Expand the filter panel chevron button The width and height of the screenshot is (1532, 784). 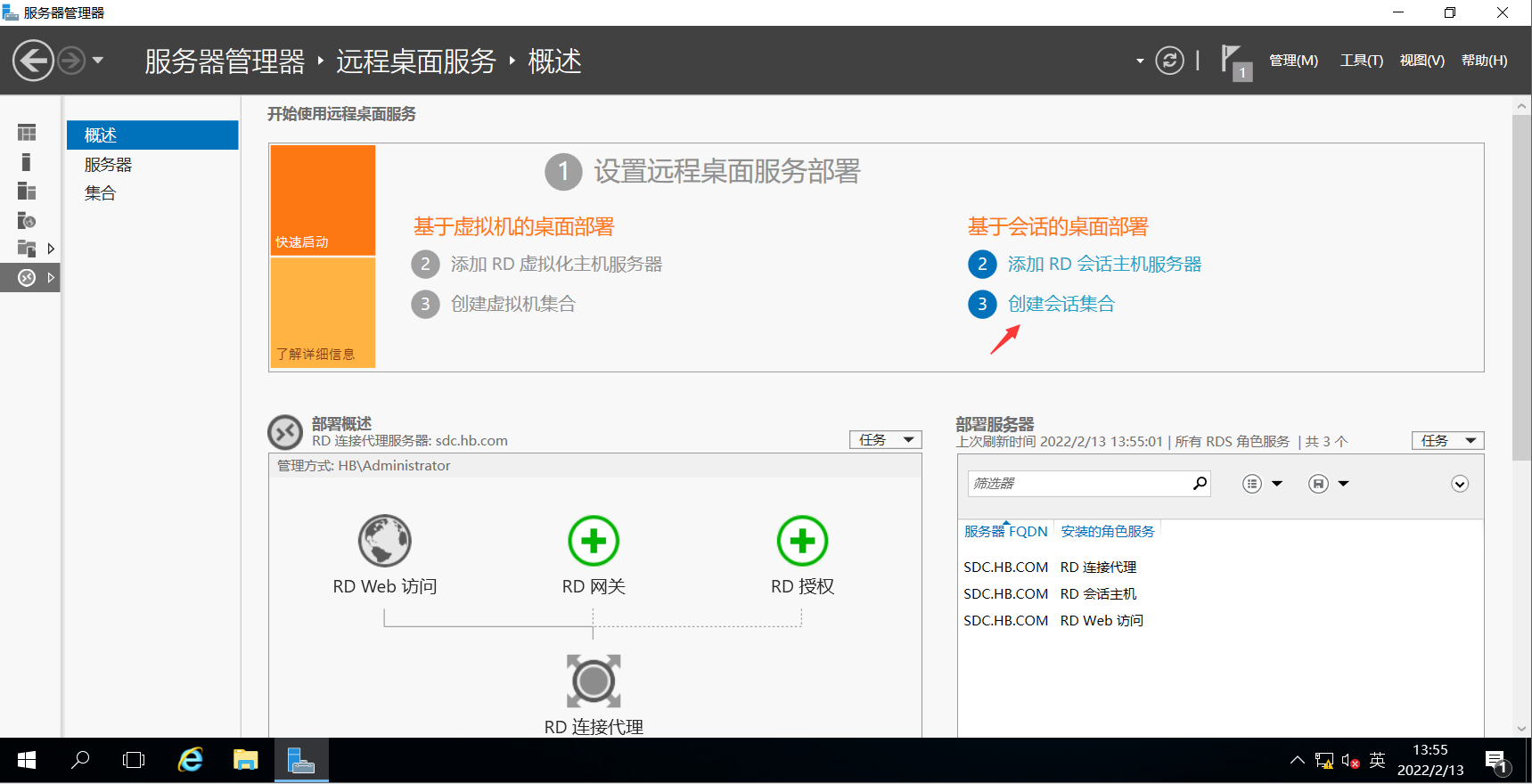click(x=1459, y=484)
